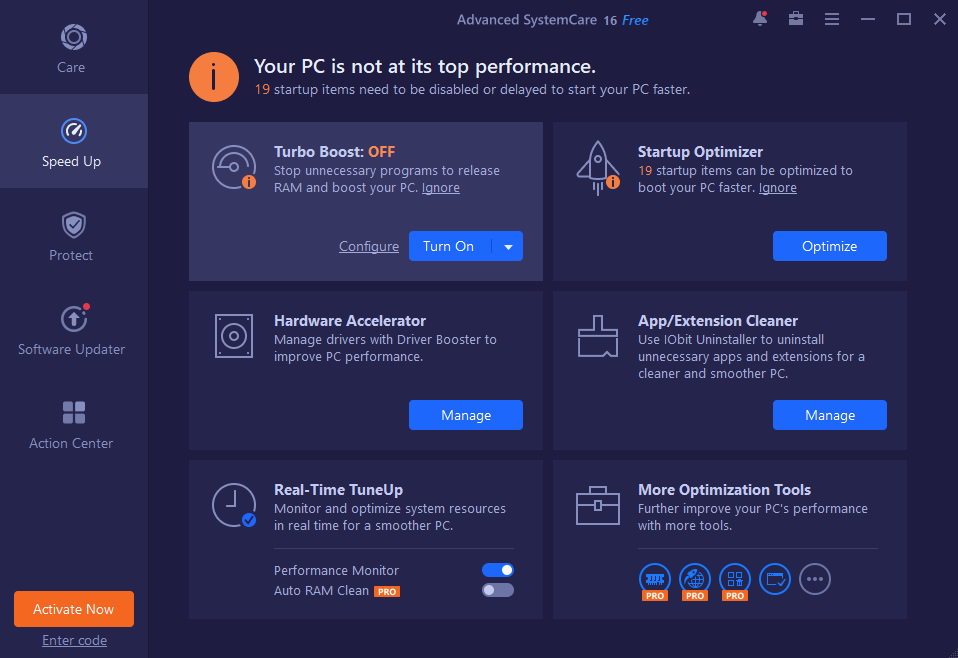Click the Enter code link
The image size is (958, 658).
[x=74, y=640]
